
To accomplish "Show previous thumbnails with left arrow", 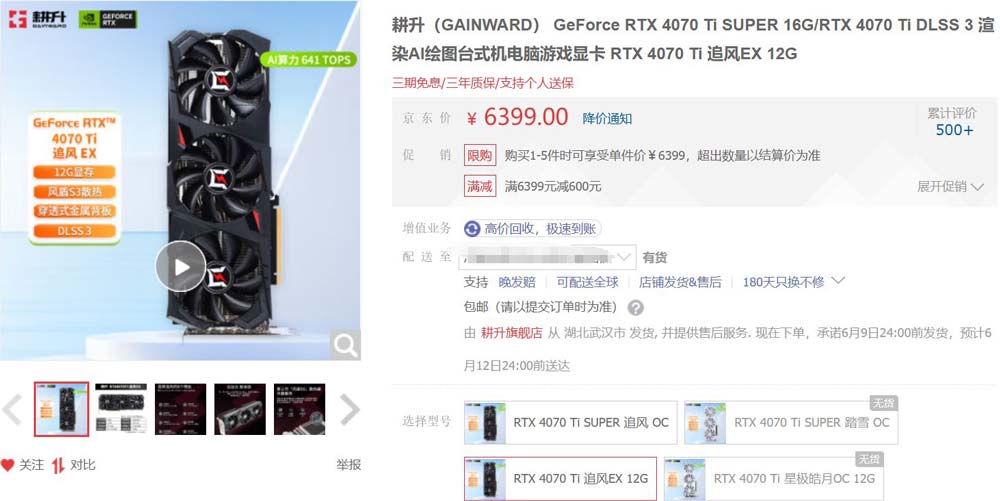I will 13,409.
